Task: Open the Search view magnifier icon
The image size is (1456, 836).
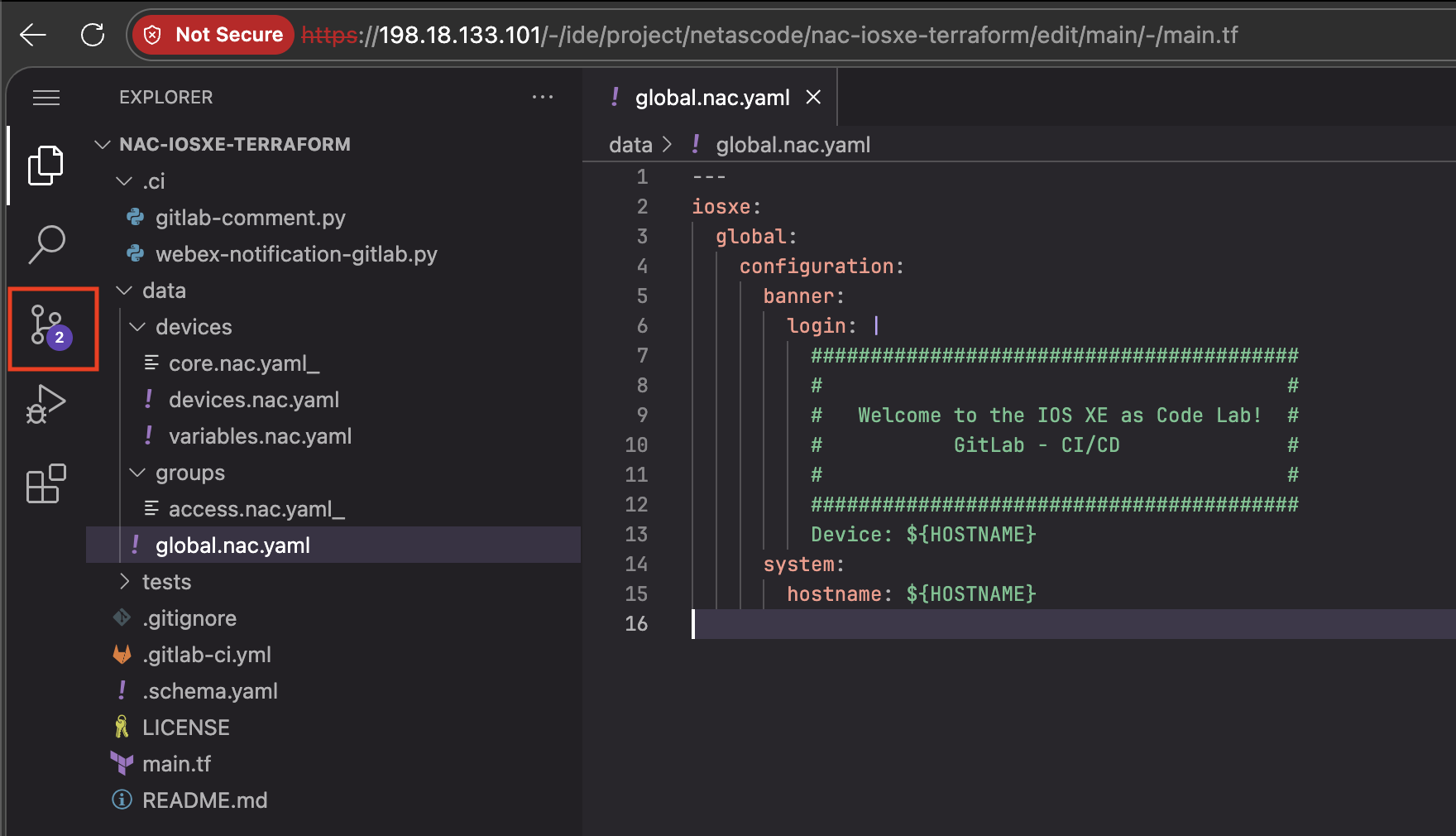Action: 46,244
